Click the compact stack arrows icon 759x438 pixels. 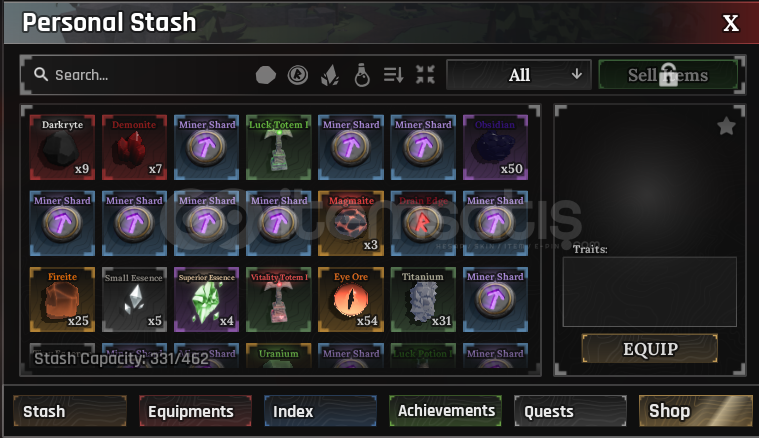425,75
